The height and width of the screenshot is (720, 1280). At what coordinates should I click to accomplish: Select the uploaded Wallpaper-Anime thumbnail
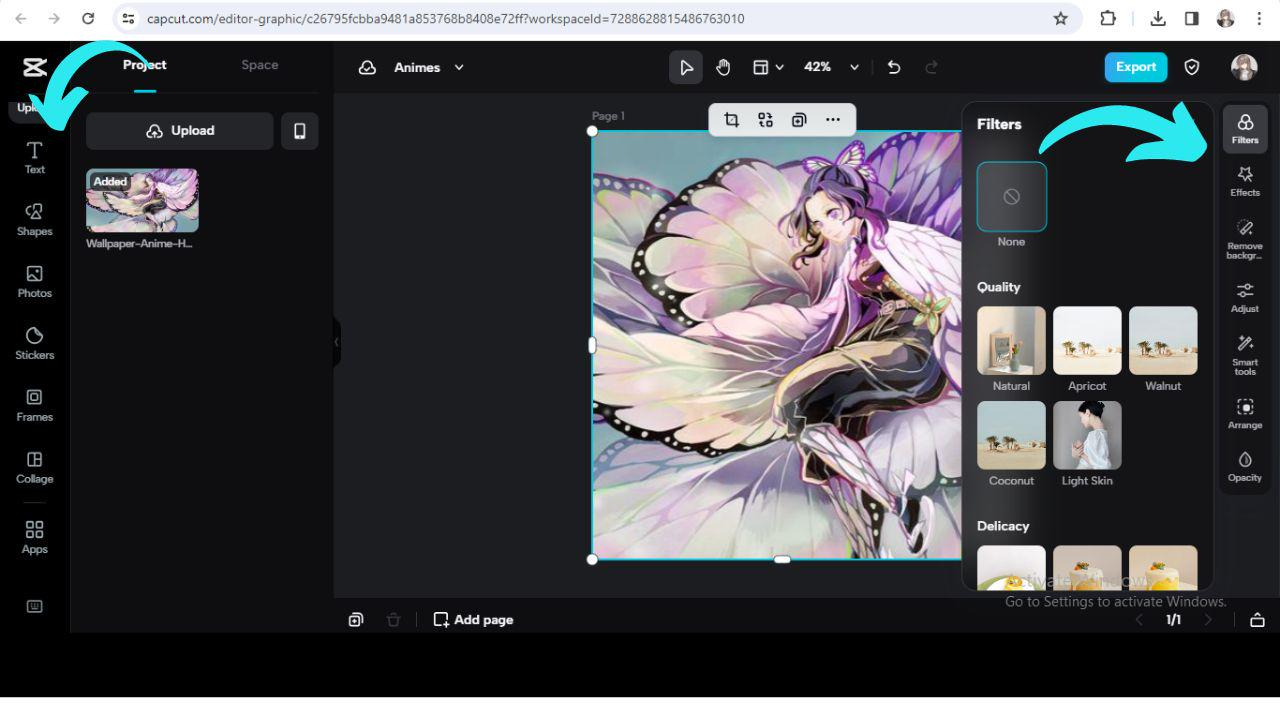coord(142,200)
